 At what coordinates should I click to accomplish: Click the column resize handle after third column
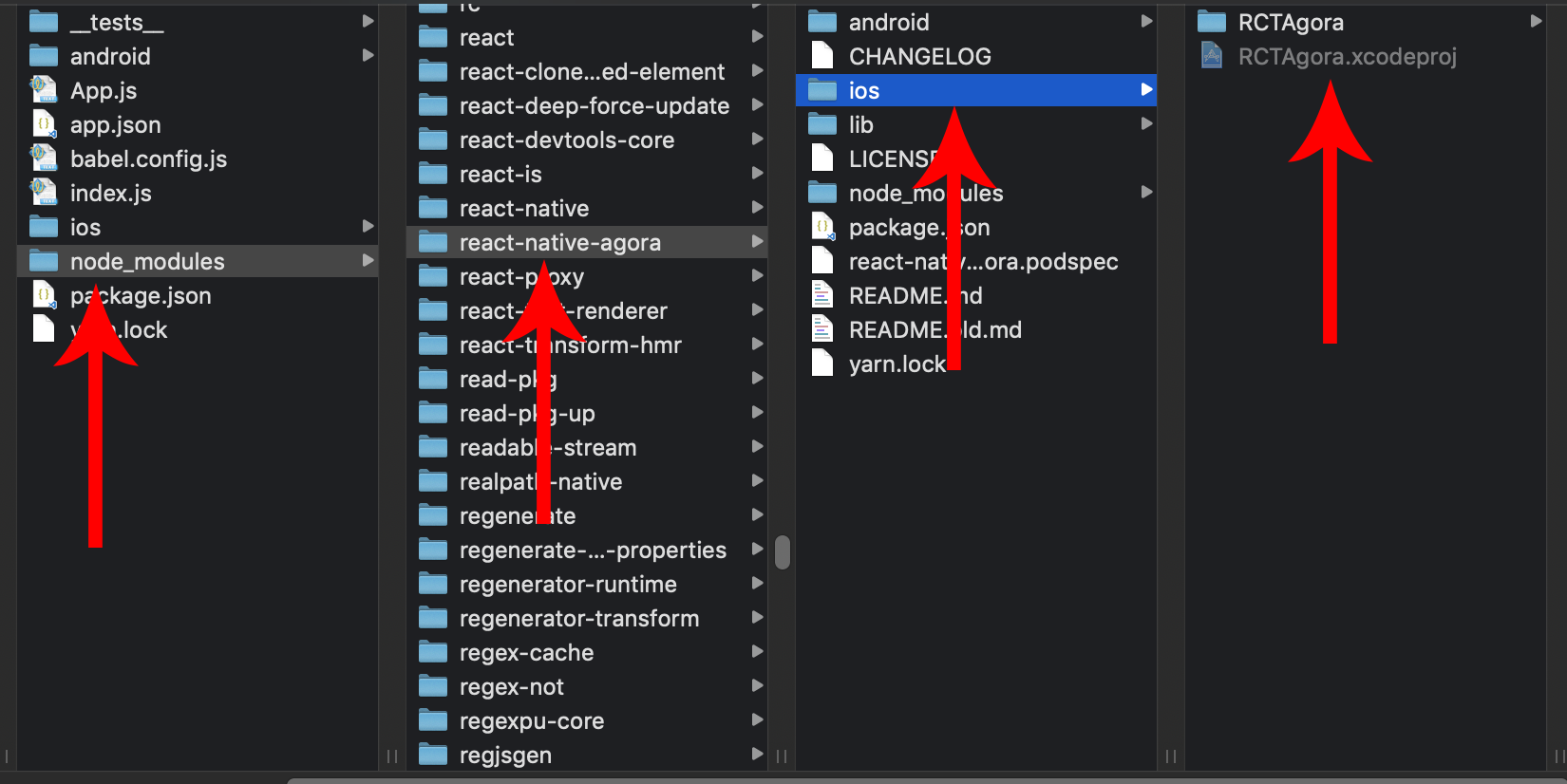(1171, 756)
